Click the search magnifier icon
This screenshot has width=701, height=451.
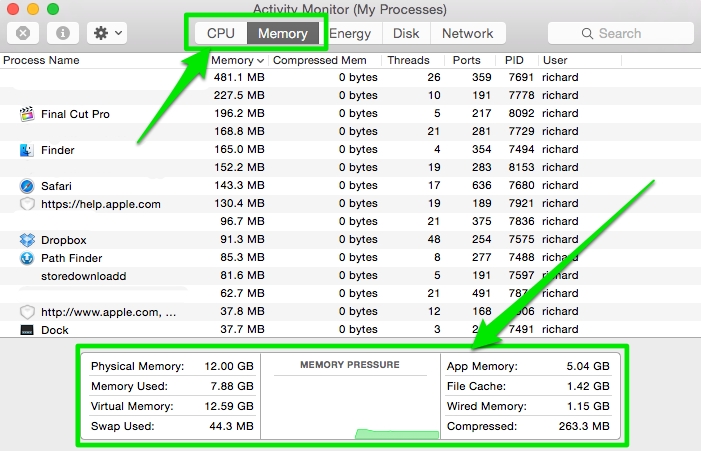click(x=587, y=34)
